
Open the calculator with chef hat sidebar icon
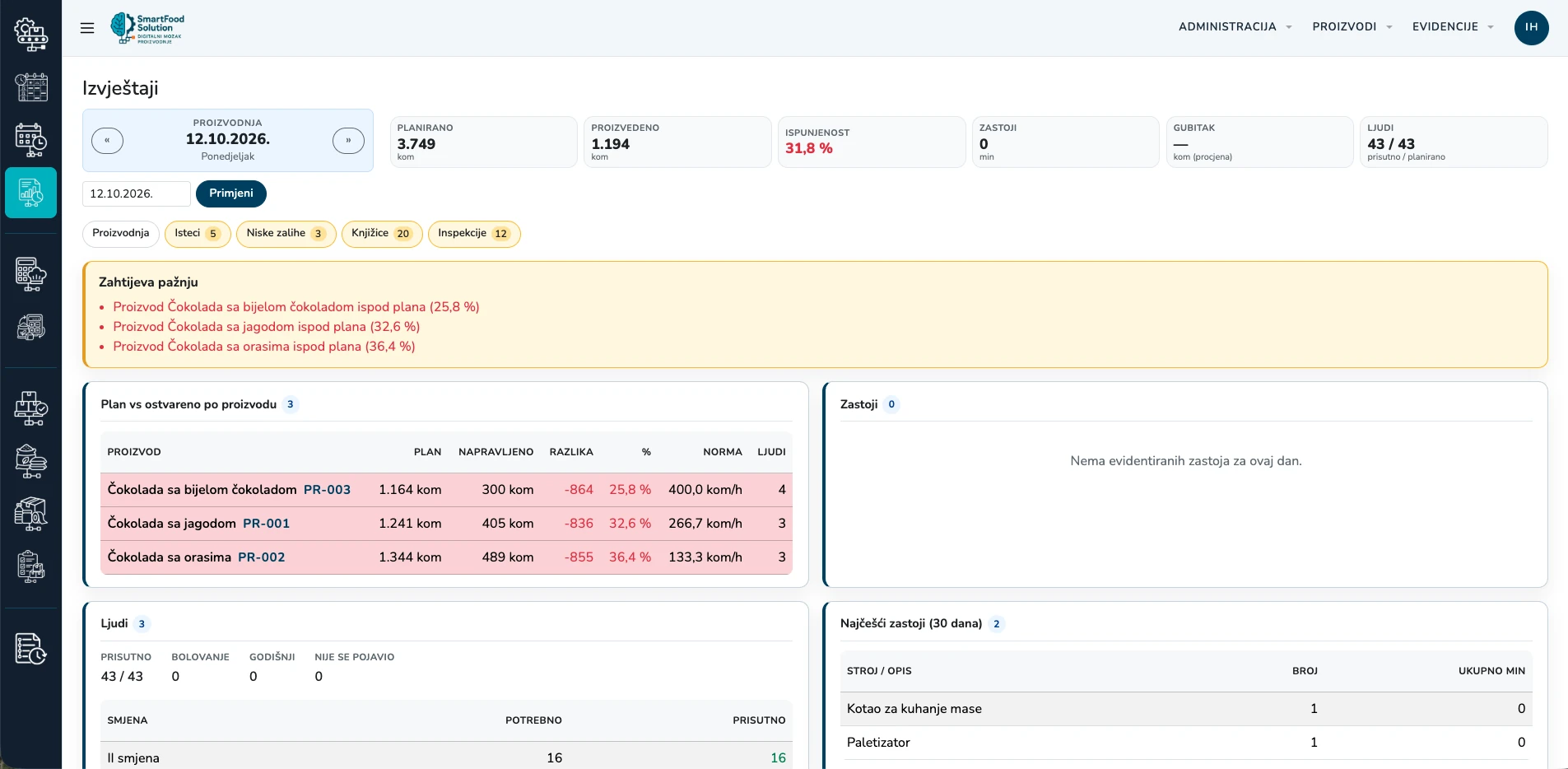31,274
